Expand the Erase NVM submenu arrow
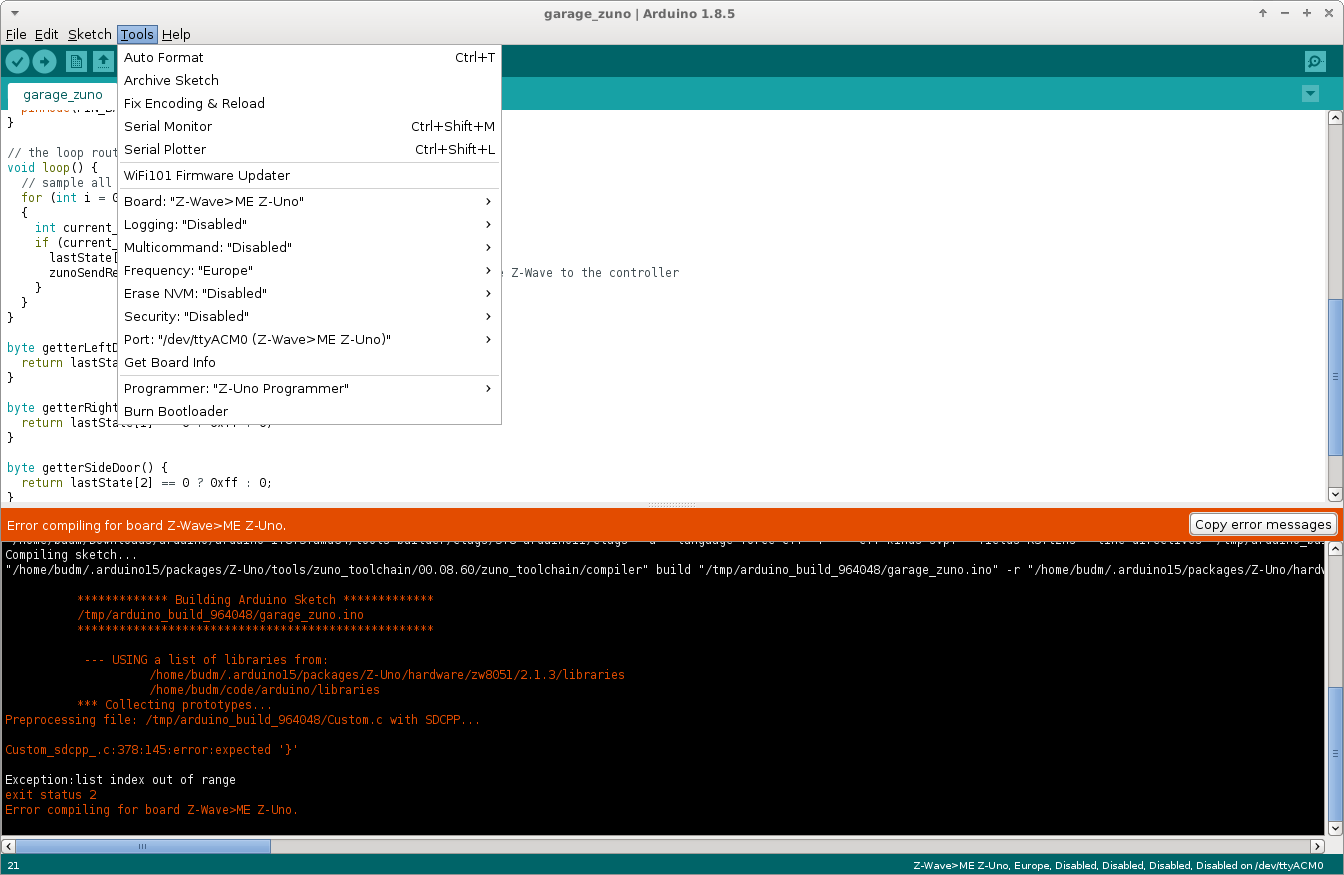 pyautogui.click(x=488, y=293)
